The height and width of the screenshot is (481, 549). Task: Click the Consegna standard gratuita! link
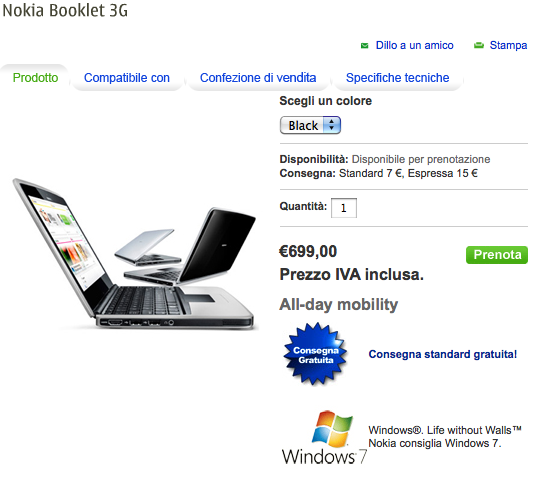click(x=443, y=354)
